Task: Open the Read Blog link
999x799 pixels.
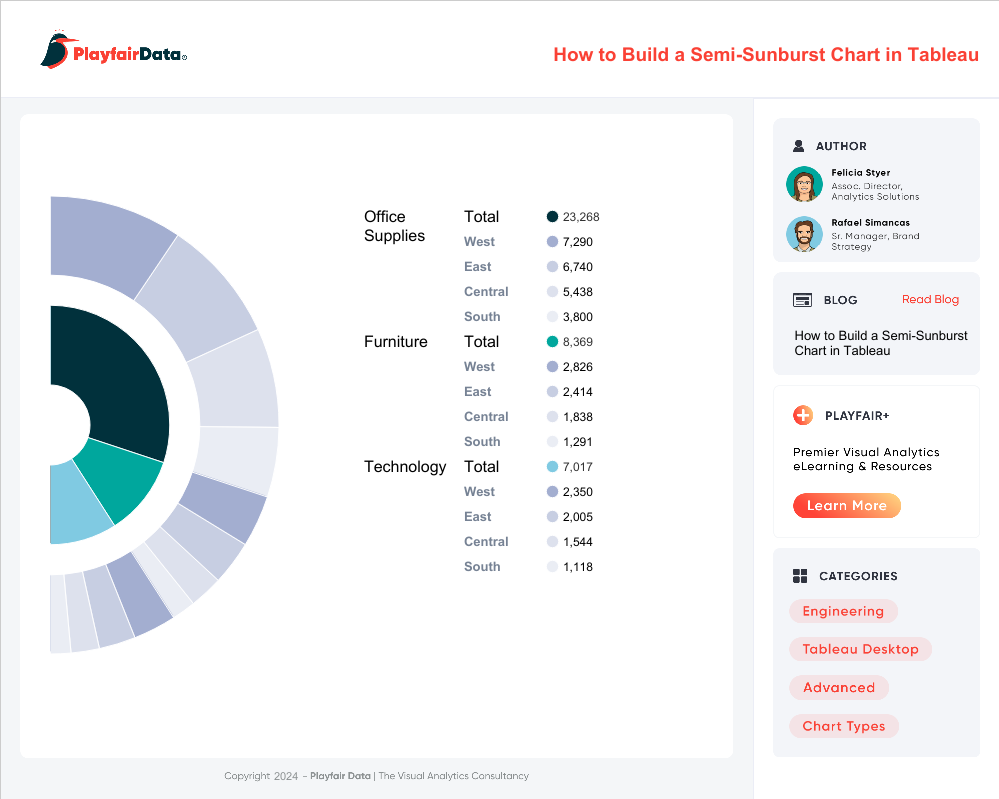Action: 930,300
